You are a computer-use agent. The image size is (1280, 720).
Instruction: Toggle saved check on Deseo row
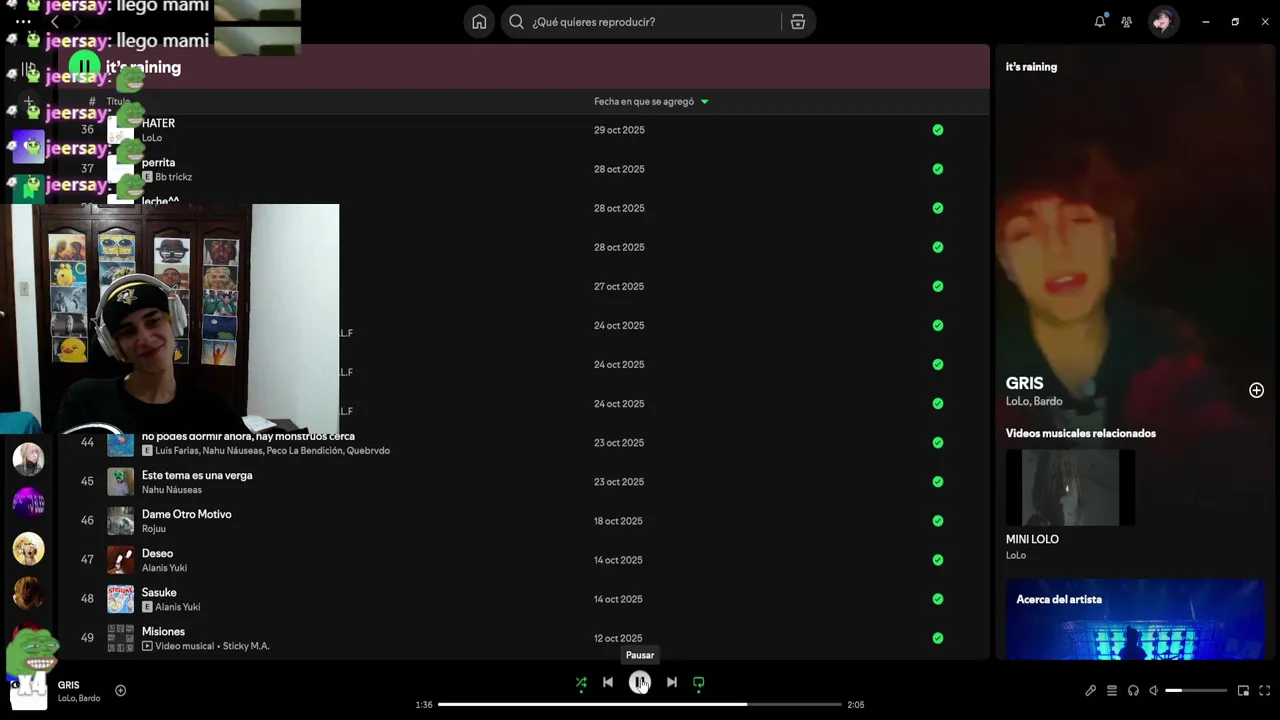point(938,560)
